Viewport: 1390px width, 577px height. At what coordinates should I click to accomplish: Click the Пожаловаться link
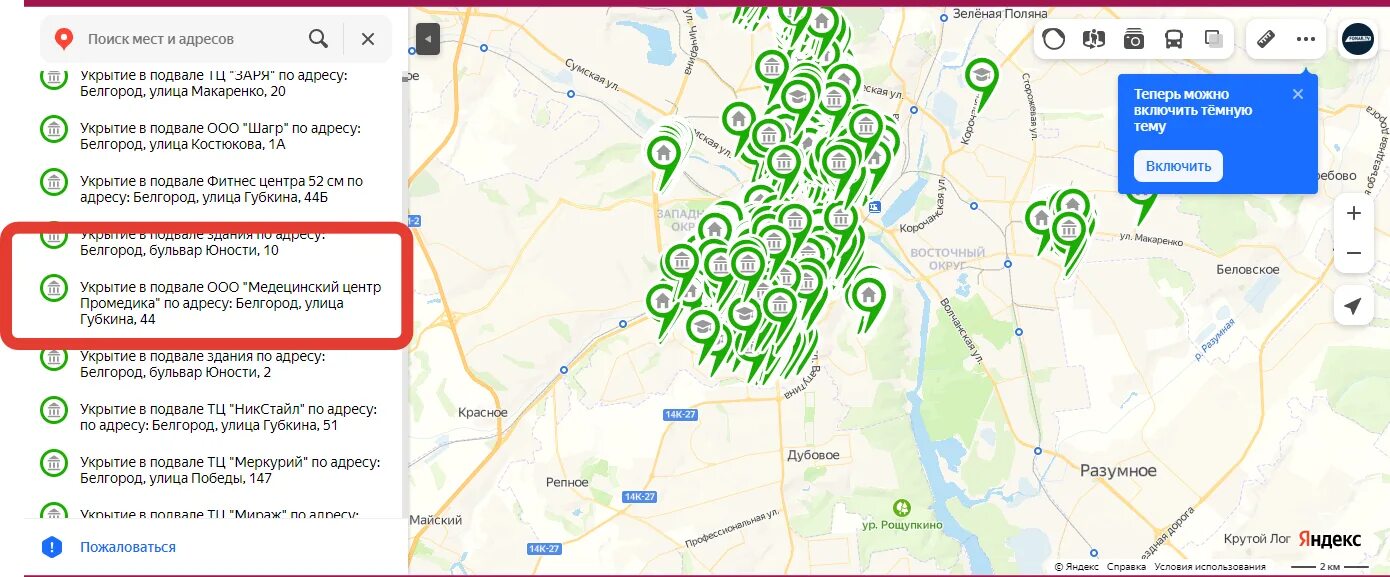128,547
